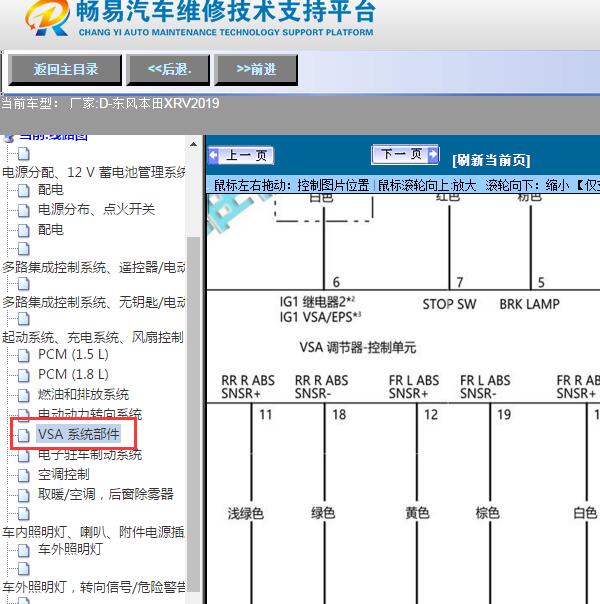Image resolution: width=600 pixels, height=604 pixels.
Task: Open the PCM (1.8 L) tree item
Action: [x=73, y=374]
